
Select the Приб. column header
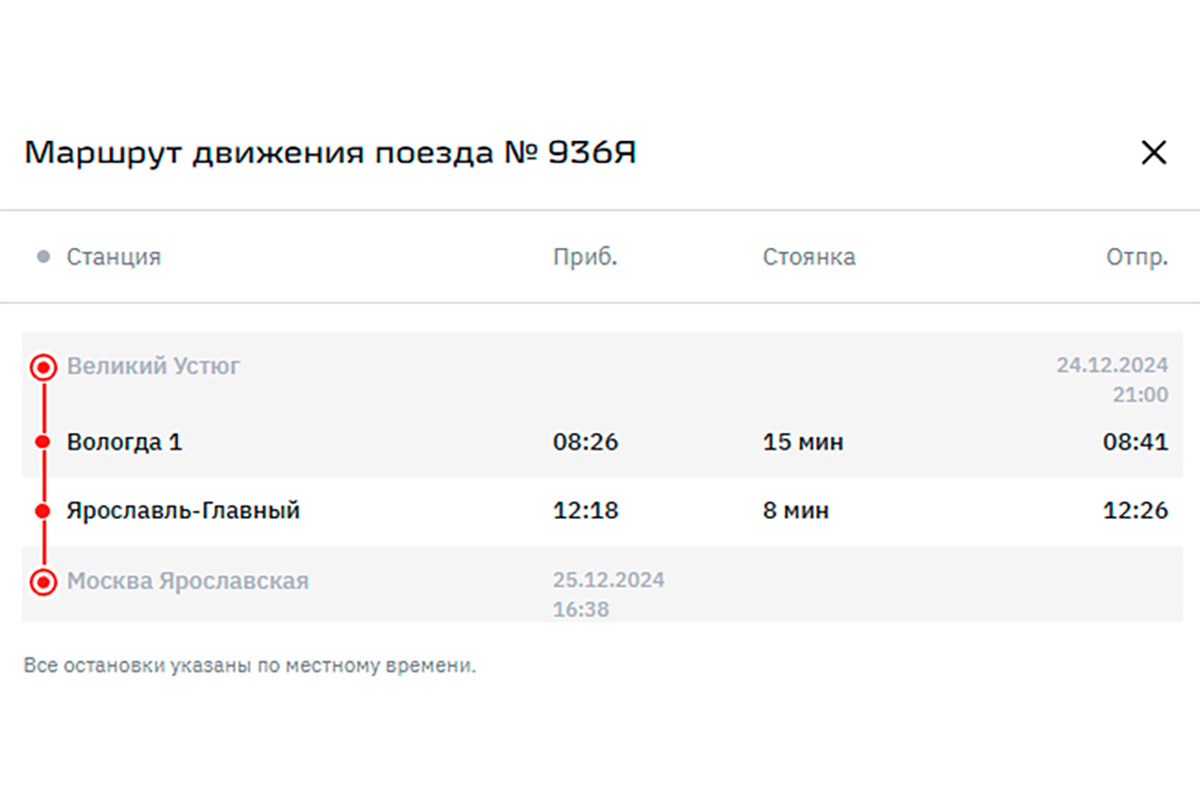pos(585,257)
